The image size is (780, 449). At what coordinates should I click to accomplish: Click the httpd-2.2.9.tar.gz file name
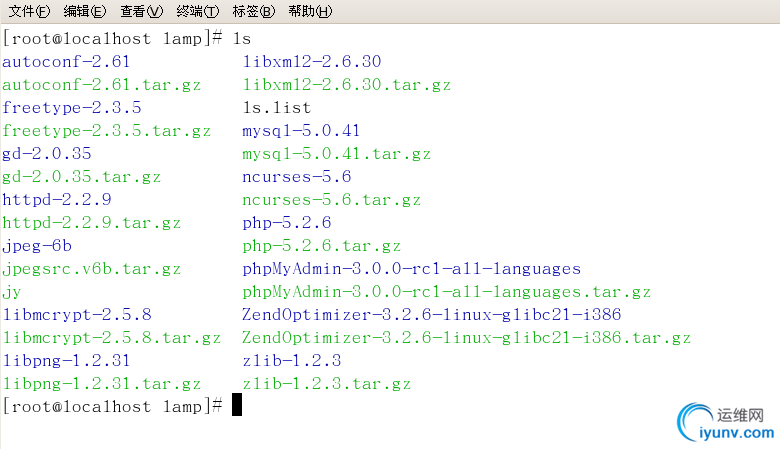click(x=92, y=223)
